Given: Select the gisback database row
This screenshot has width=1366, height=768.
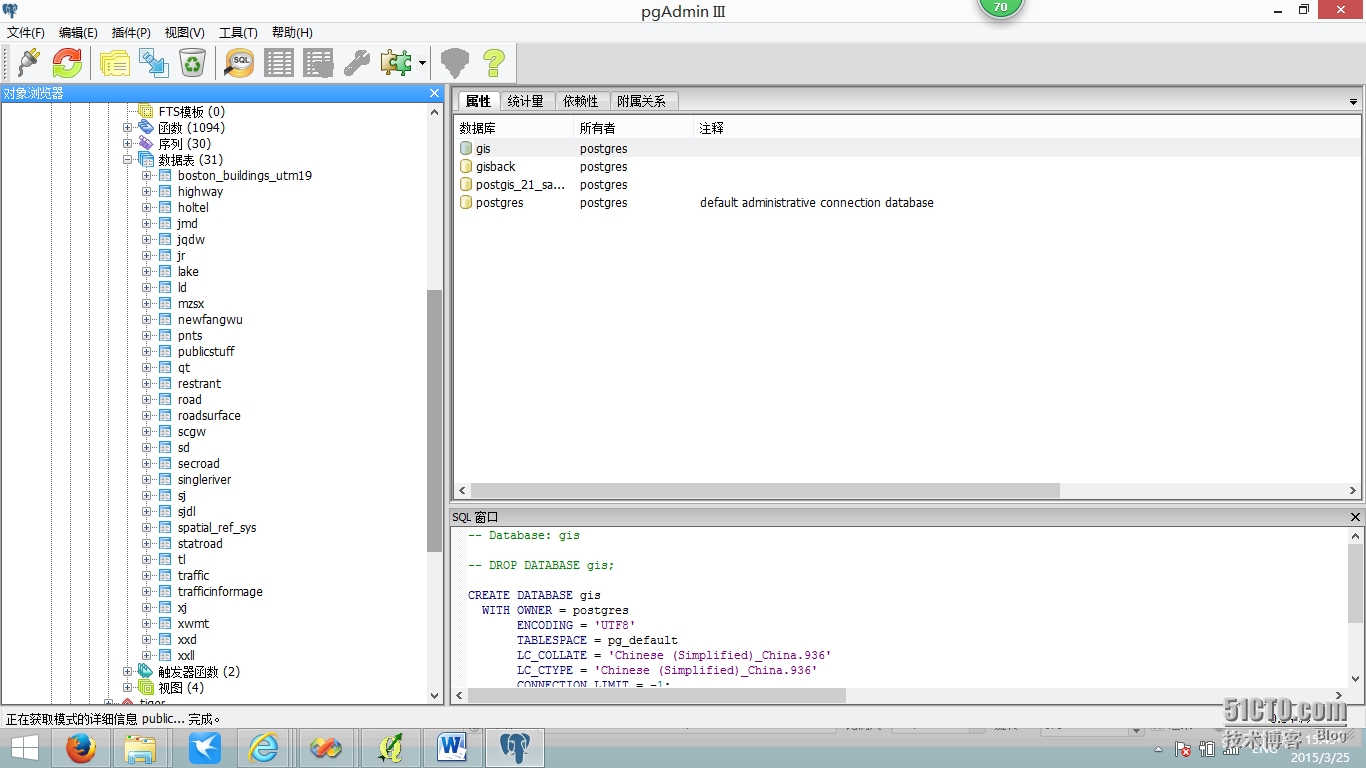Looking at the screenshot, I should coord(907,167).
